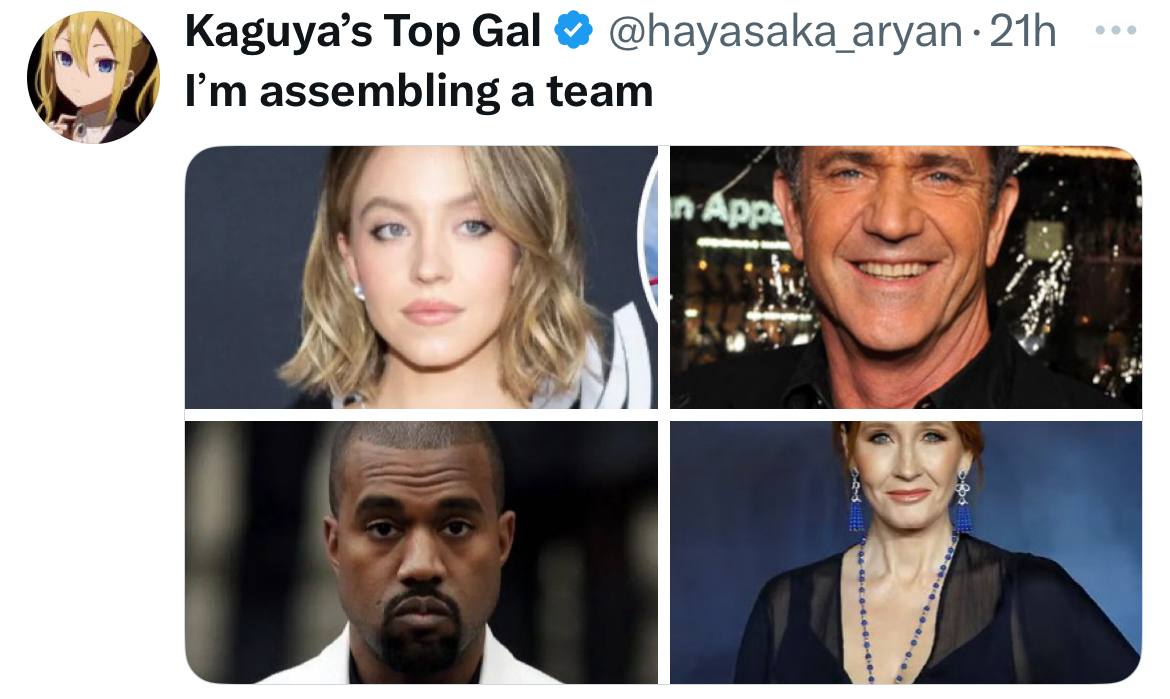This screenshot has width=1170, height=699.
Task: Click the partial circular overlay beside blonde woman photo
Action: 648,239
